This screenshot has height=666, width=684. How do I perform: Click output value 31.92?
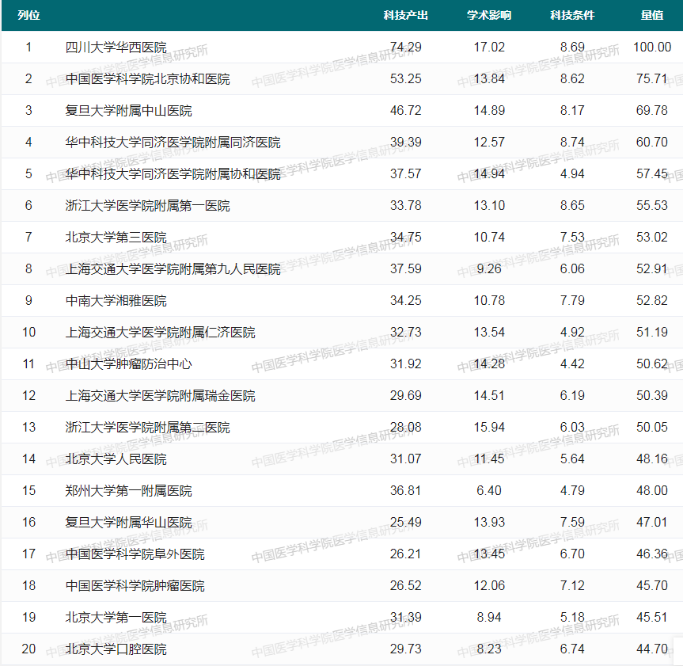(x=406, y=364)
